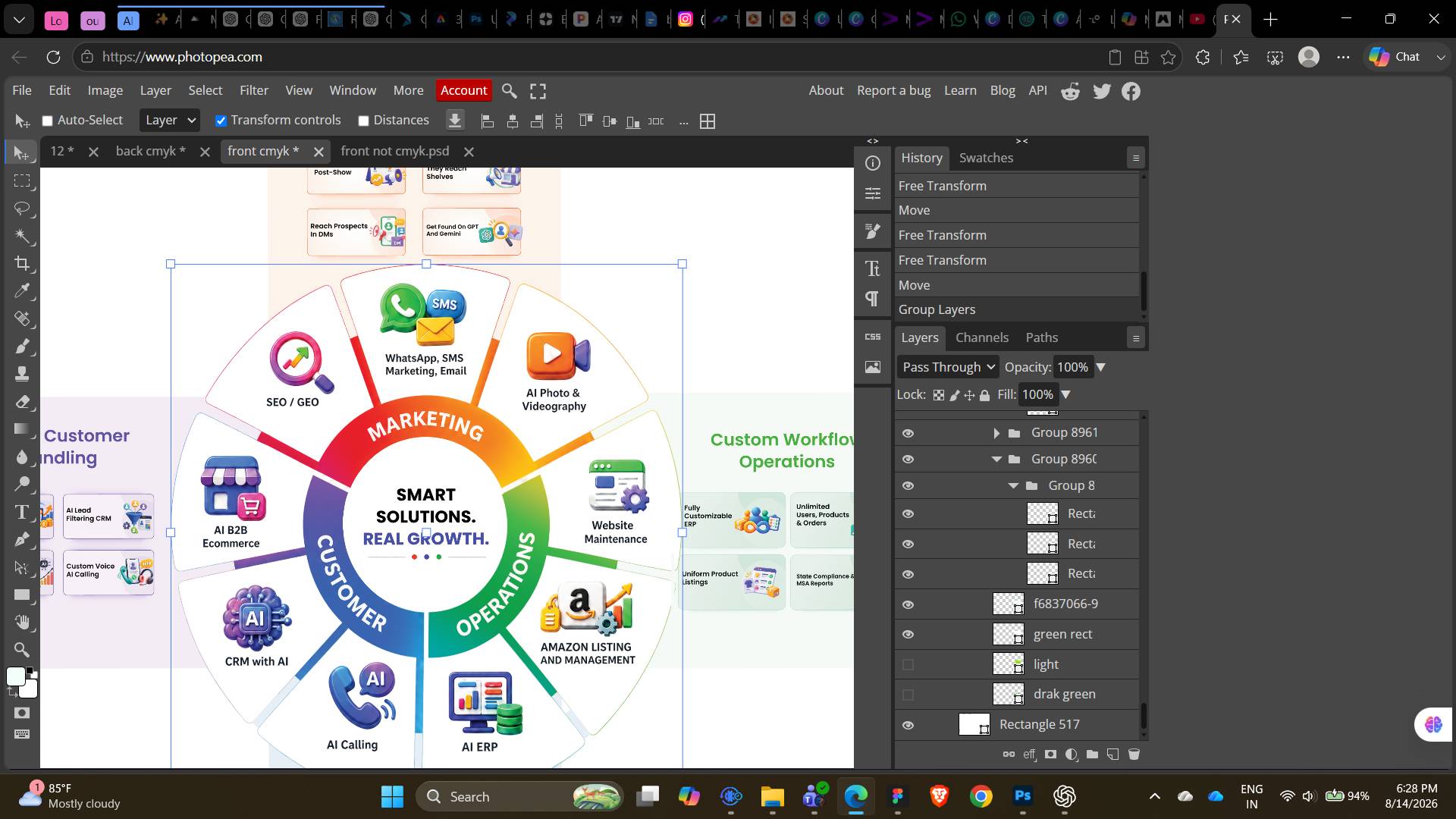Select the Crop tool
The width and height of the screenshot is (1456, 819).
22,264
